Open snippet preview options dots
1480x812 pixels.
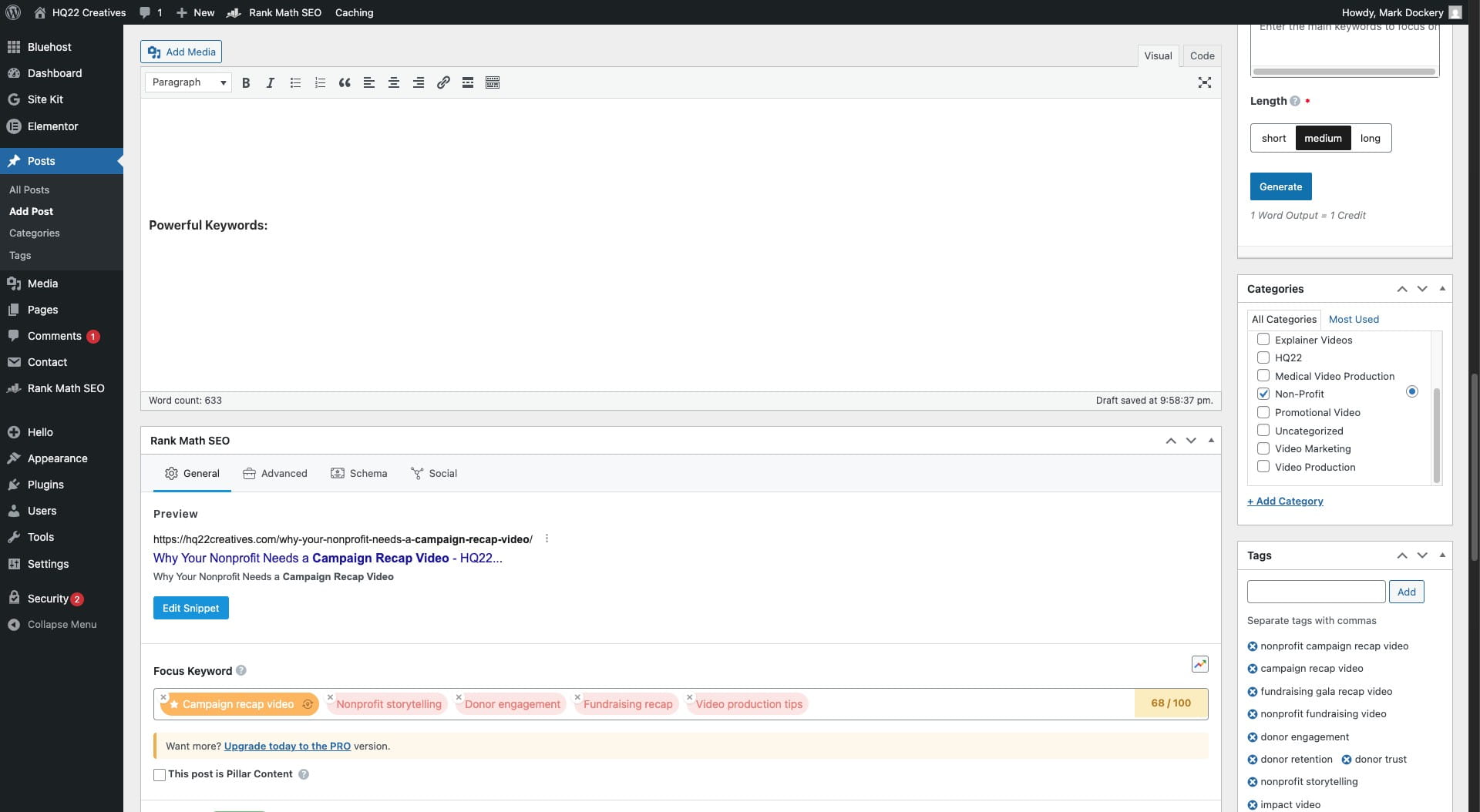click(547, 539)
